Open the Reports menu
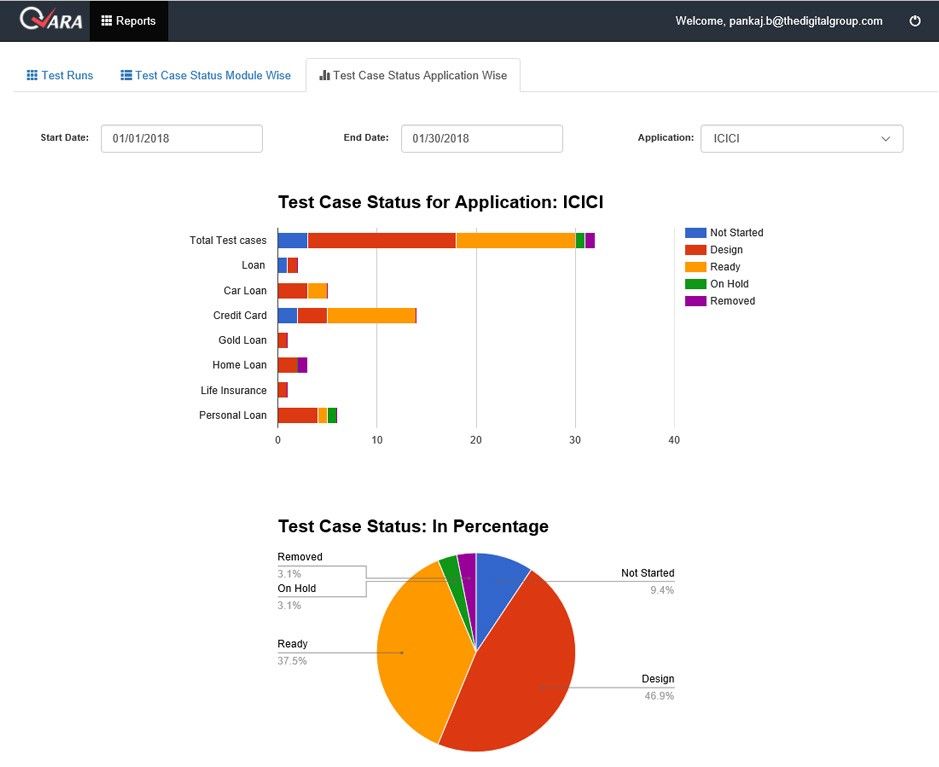This screenshot has height=767, width=939. (x=128, y=20)
